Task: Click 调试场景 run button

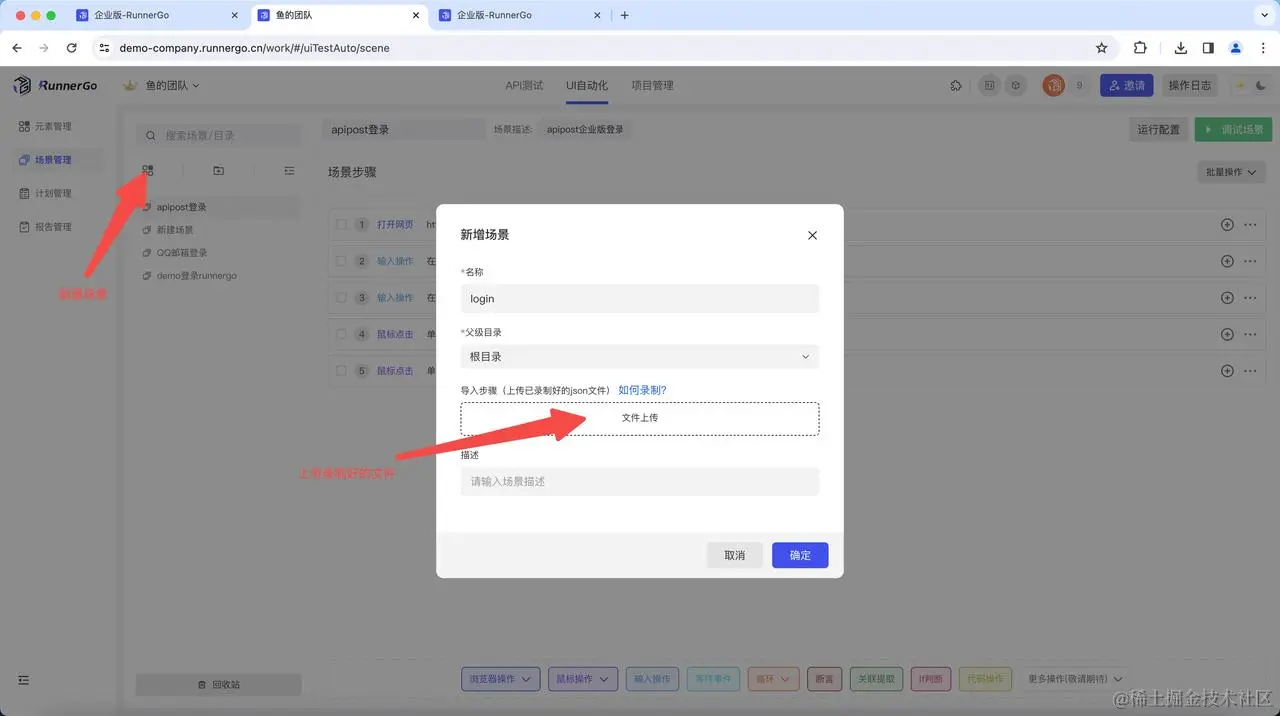Action: (x=1234, y=130)
